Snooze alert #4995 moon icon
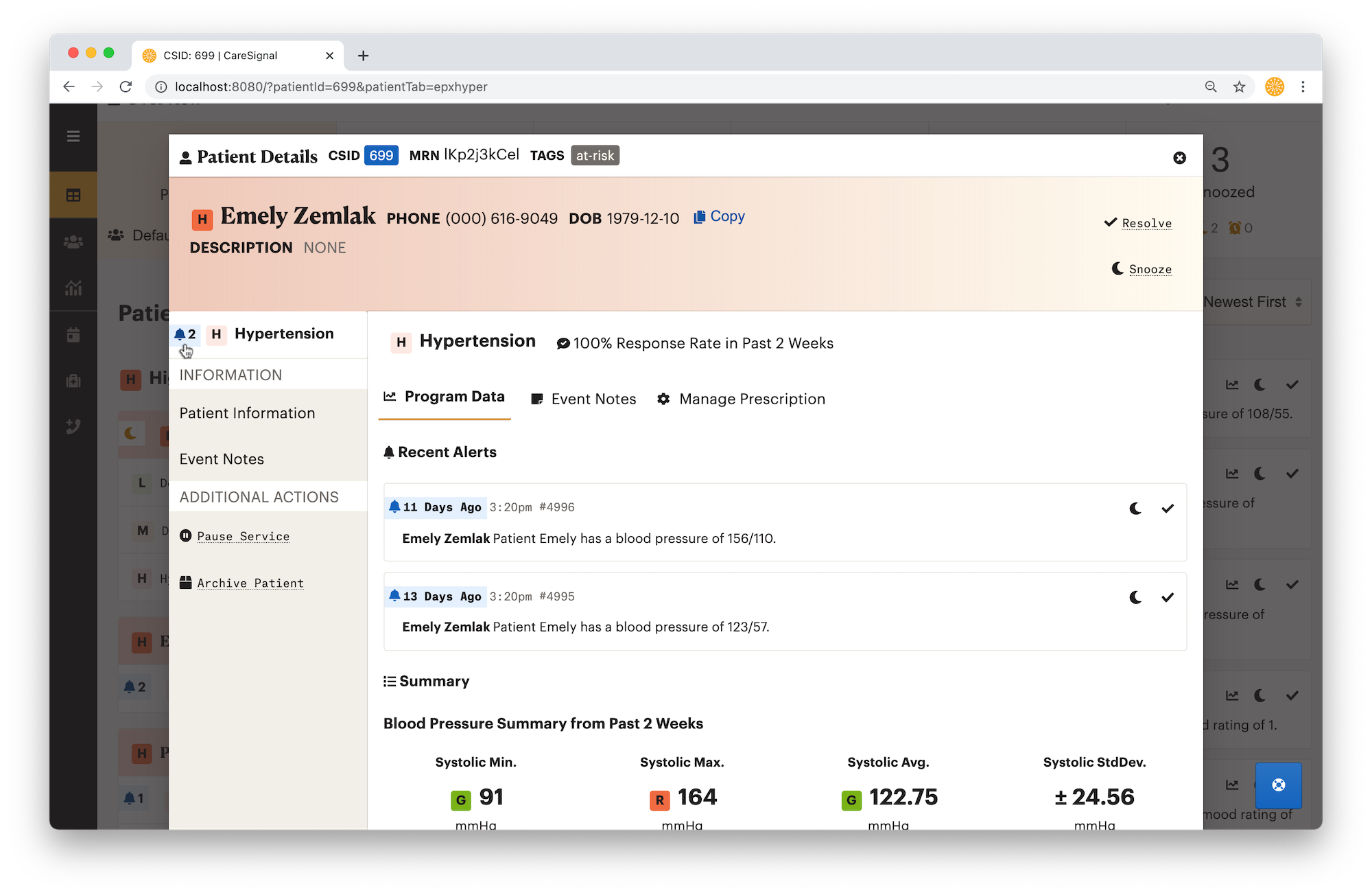The height and width of the screenshot is (895, 1372). (x=1136, y=598)
